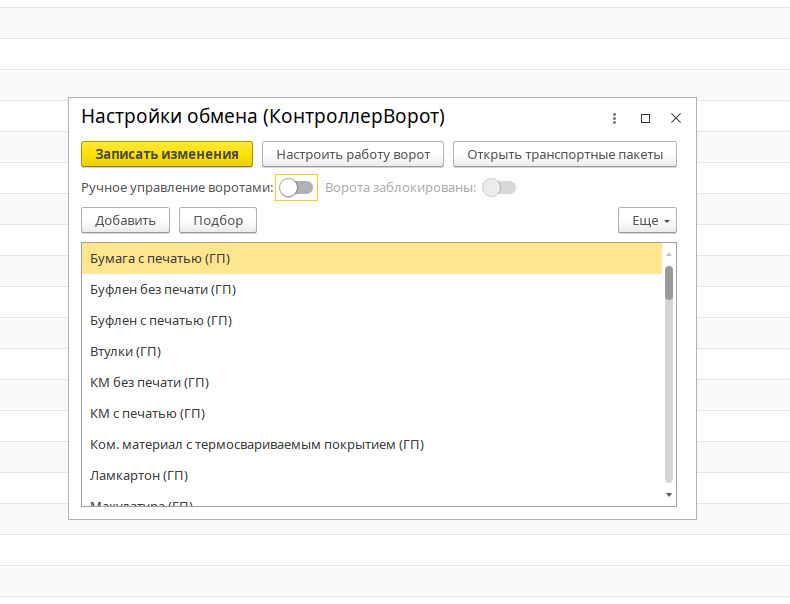Open Настроить работу ворот settings

point(353,154)
